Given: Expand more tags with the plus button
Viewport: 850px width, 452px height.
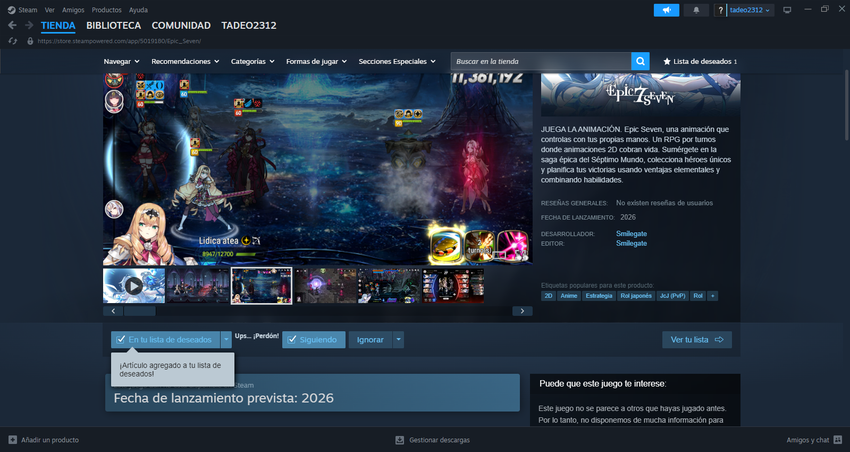Looking at the screenshot, I should (712, 296).
